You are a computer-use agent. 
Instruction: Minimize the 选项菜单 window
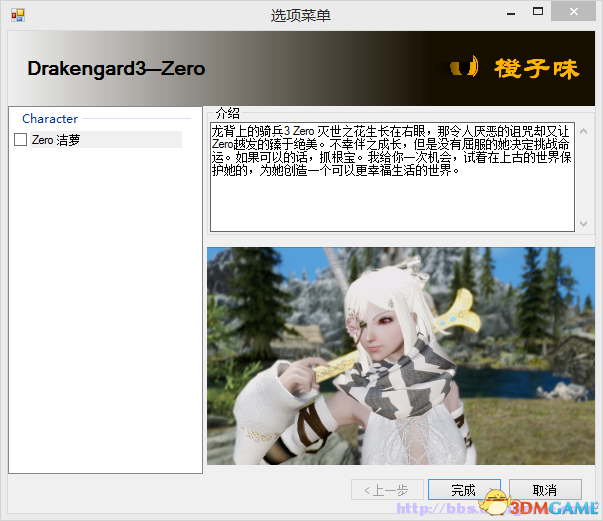511,13
